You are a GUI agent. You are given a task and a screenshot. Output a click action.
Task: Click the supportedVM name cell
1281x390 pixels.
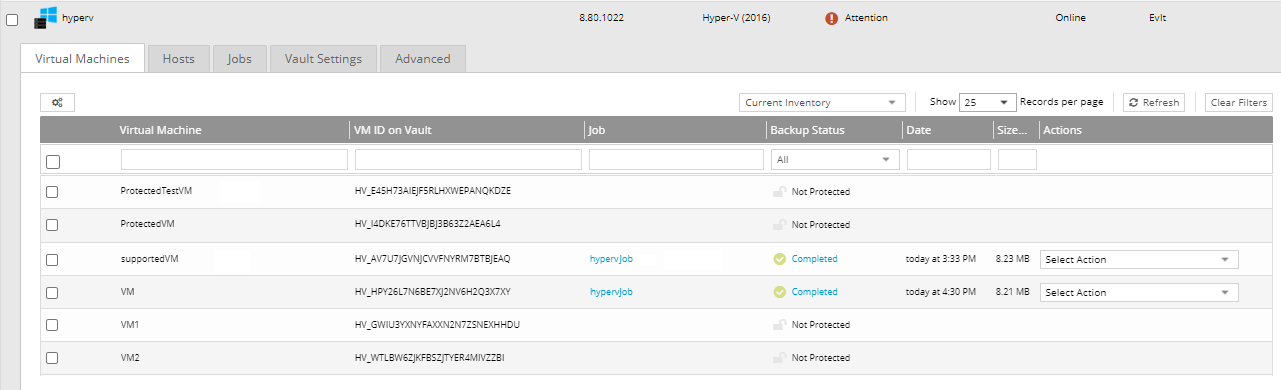pos(149,259)
